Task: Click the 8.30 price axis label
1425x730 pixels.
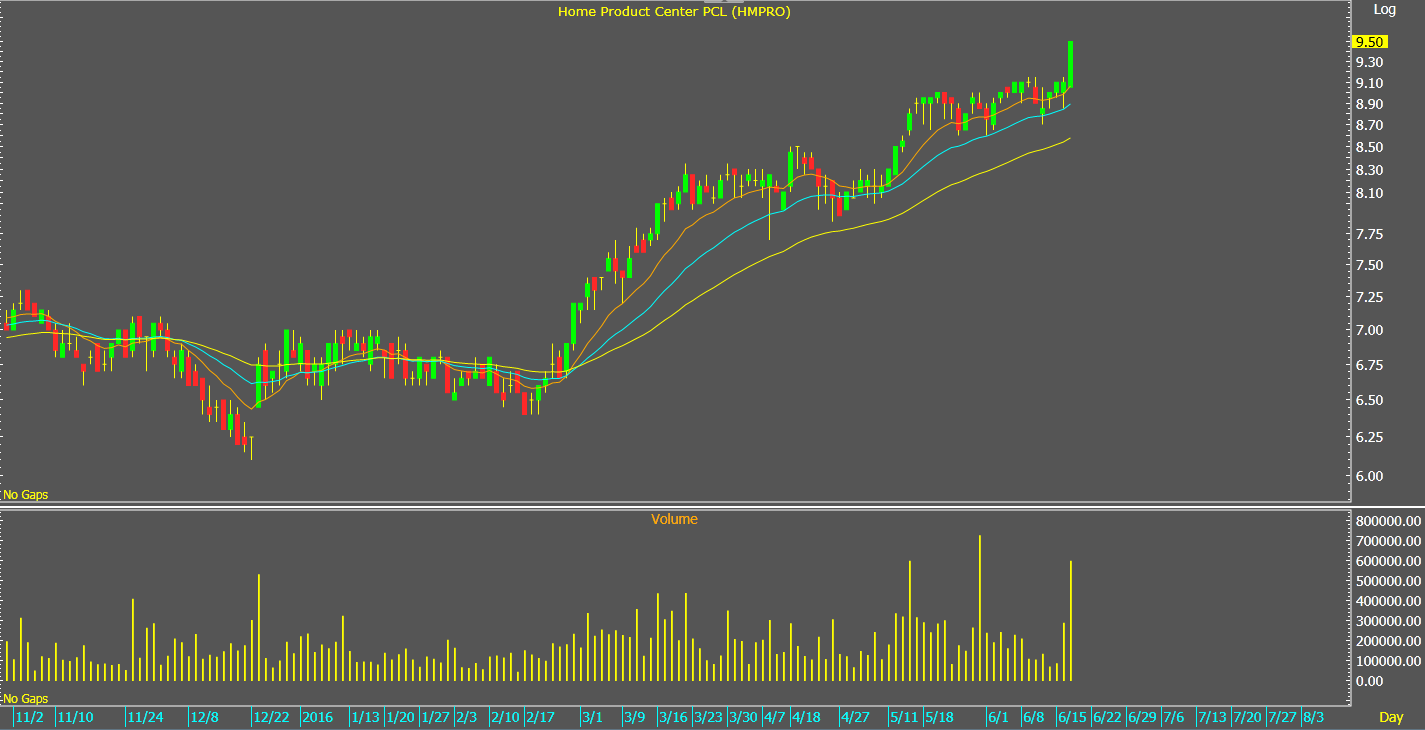Action: click(1369, 170)
